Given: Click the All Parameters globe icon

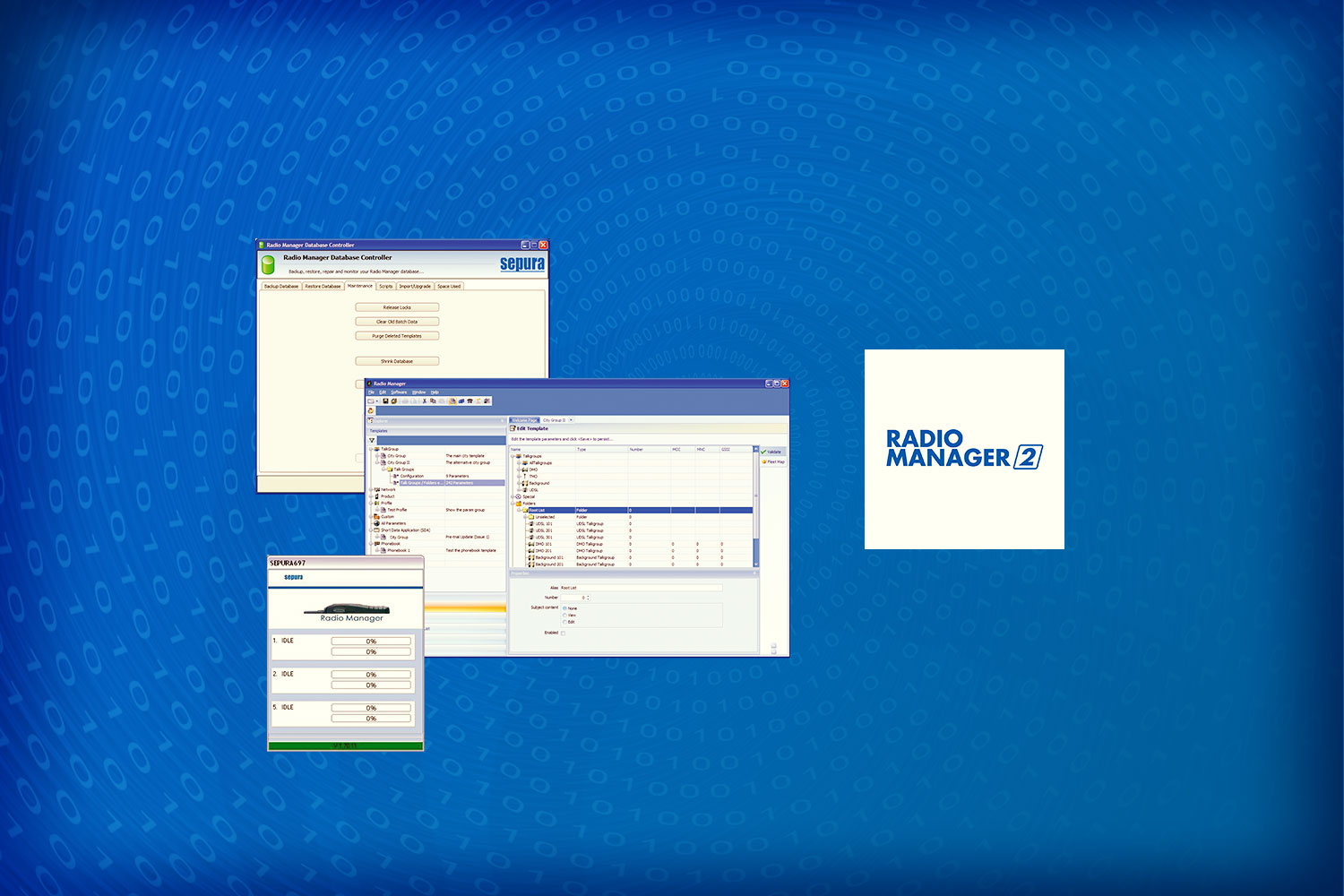Looking at the screenshot, I should (377, 523).
